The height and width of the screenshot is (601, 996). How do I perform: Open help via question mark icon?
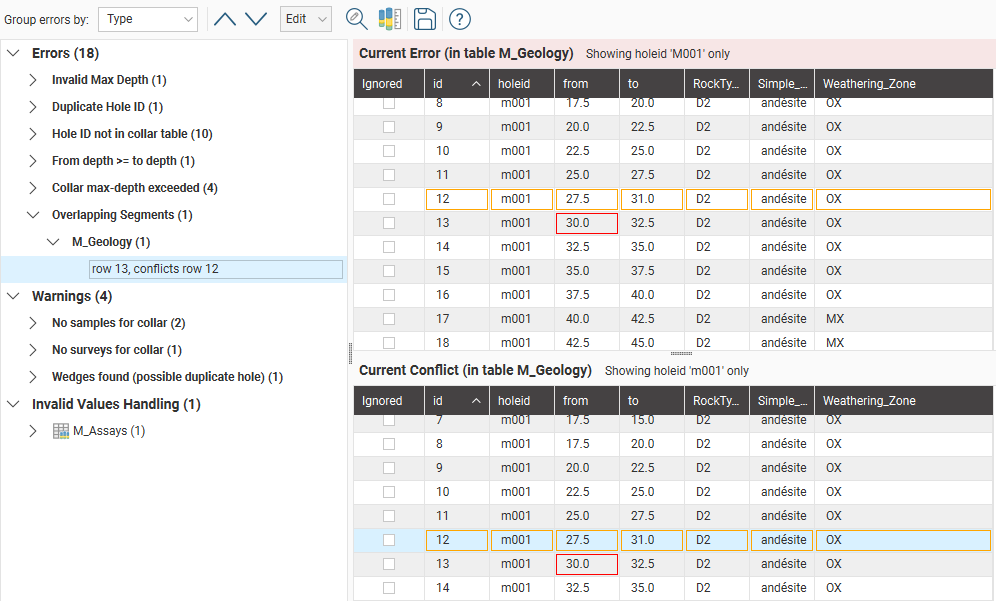click(x=459, y=19)
